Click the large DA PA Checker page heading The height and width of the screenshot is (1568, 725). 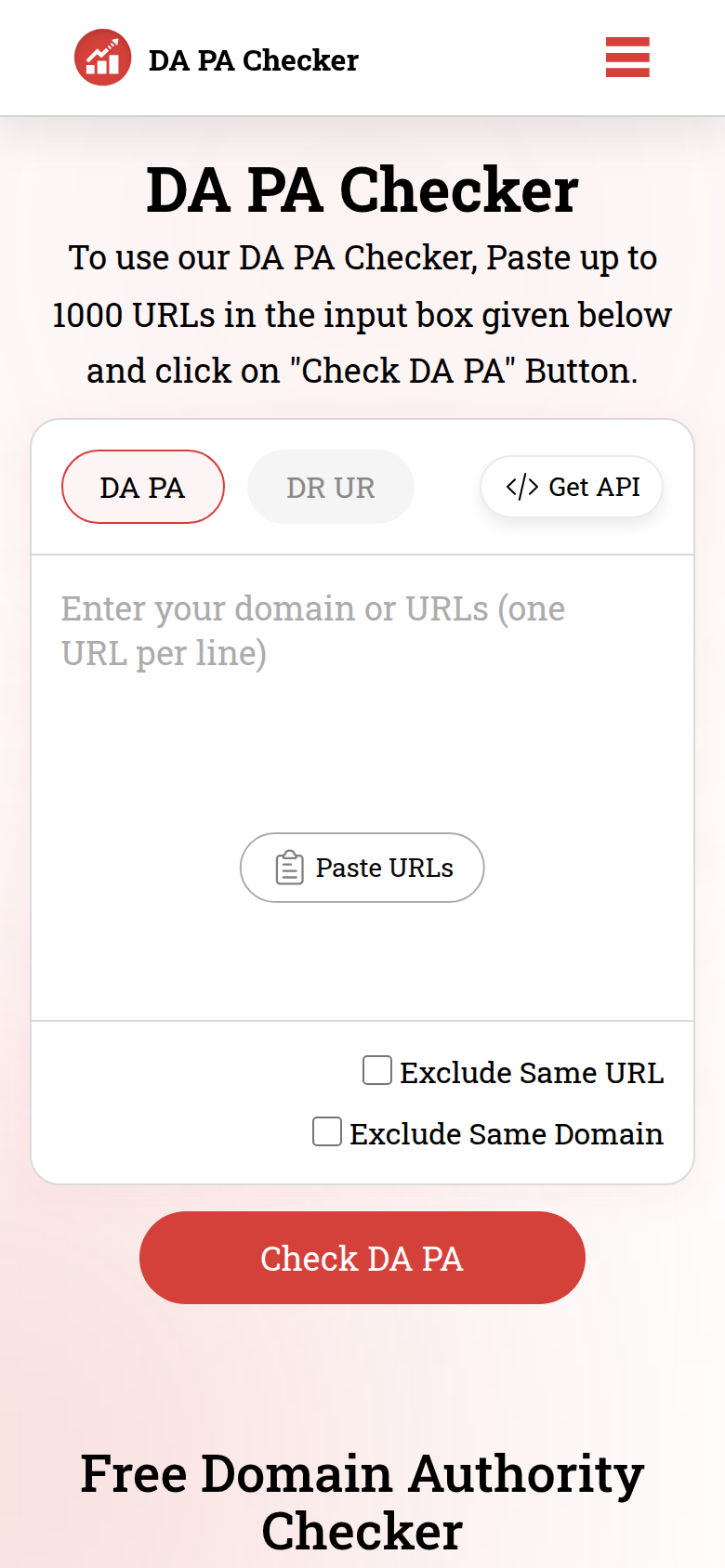point(362,190)
